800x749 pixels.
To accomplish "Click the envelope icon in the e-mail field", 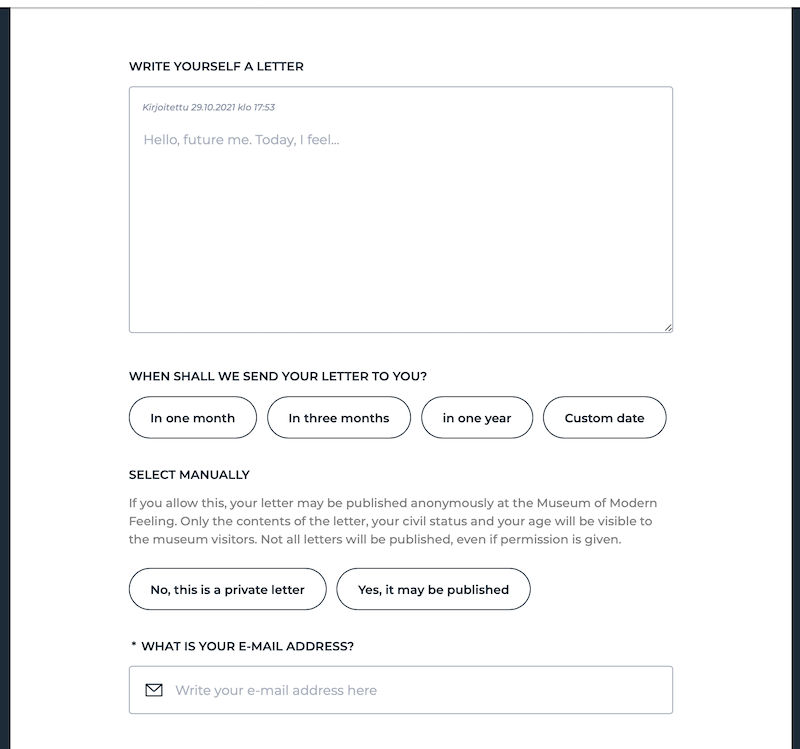I will pyautogui.click(x=154, y=690).
